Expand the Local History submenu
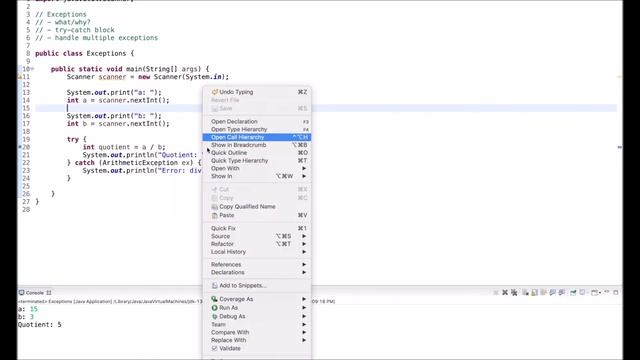Screen dimensions: 640x360 click(x=257, y=252)
